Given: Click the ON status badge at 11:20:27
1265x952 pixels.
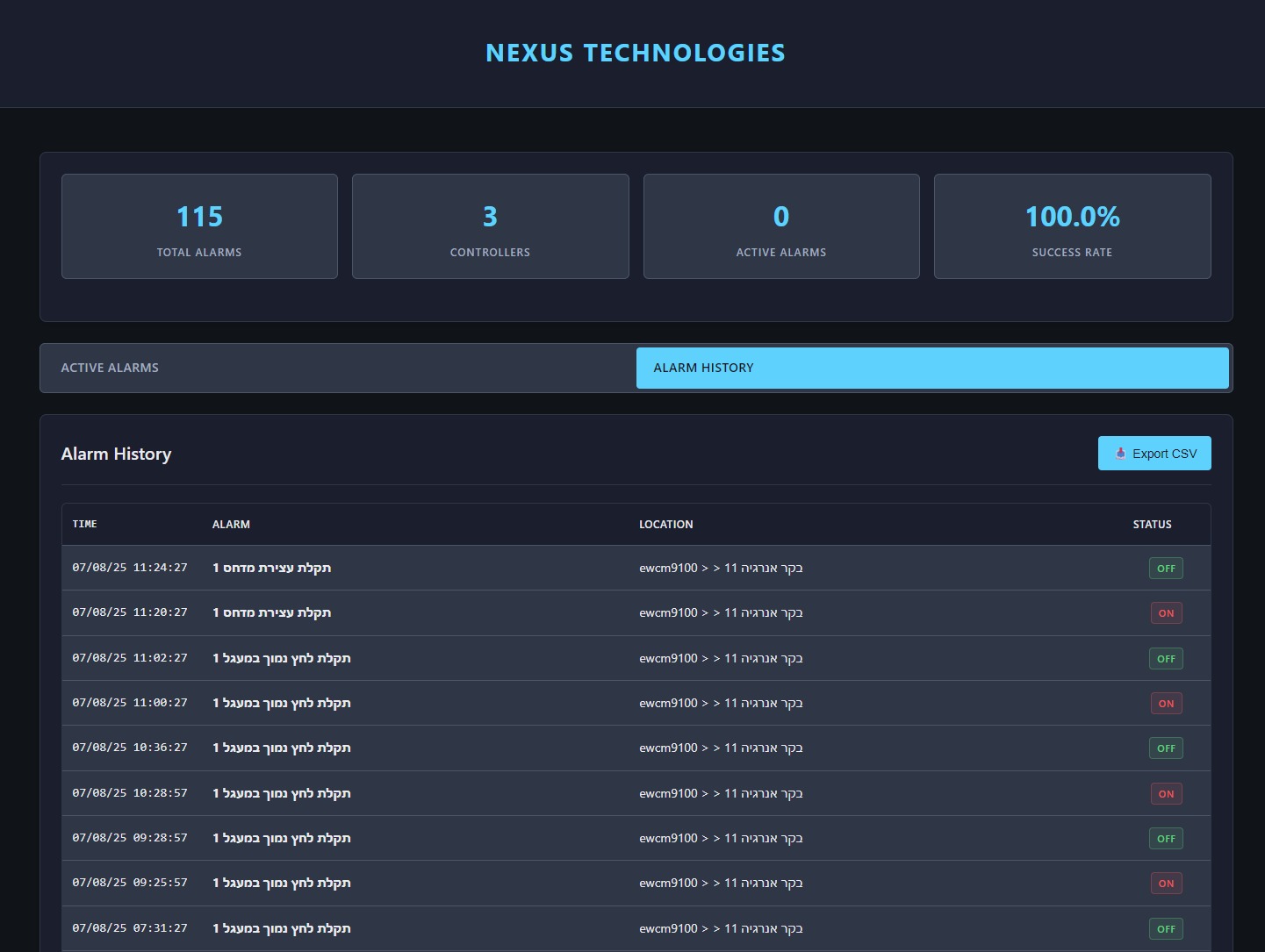Looking at the screenshot, I should point(1166,612).
